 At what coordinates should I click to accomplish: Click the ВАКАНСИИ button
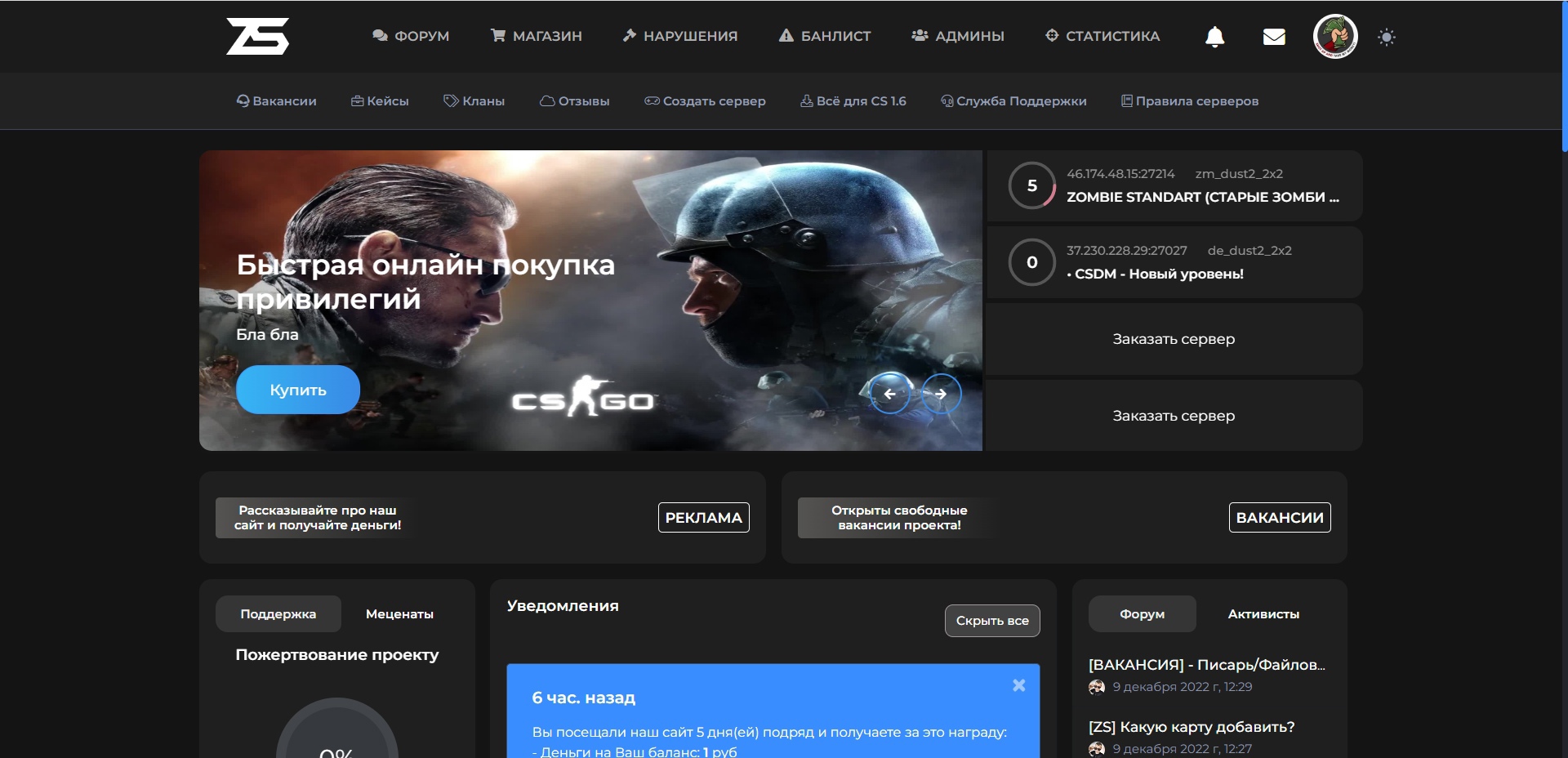(1279, 518)
